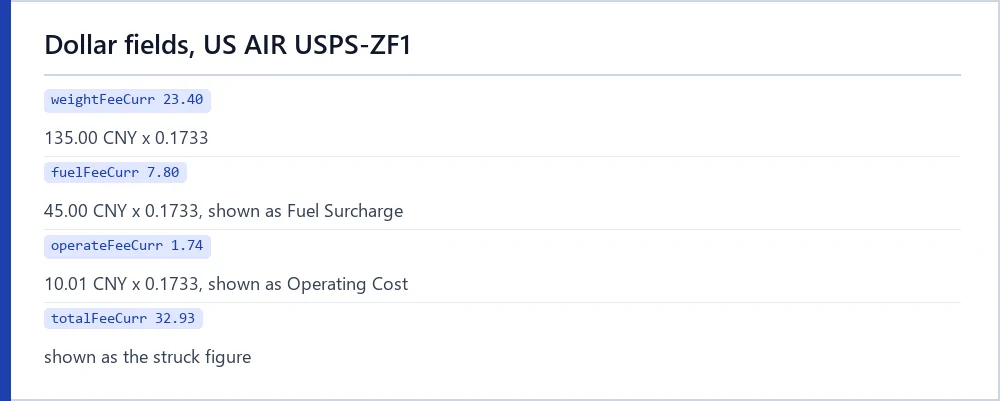Click the "Fuel Surcharge" phrase
This screenshot has height=401, width=1000.
point(344,210)
